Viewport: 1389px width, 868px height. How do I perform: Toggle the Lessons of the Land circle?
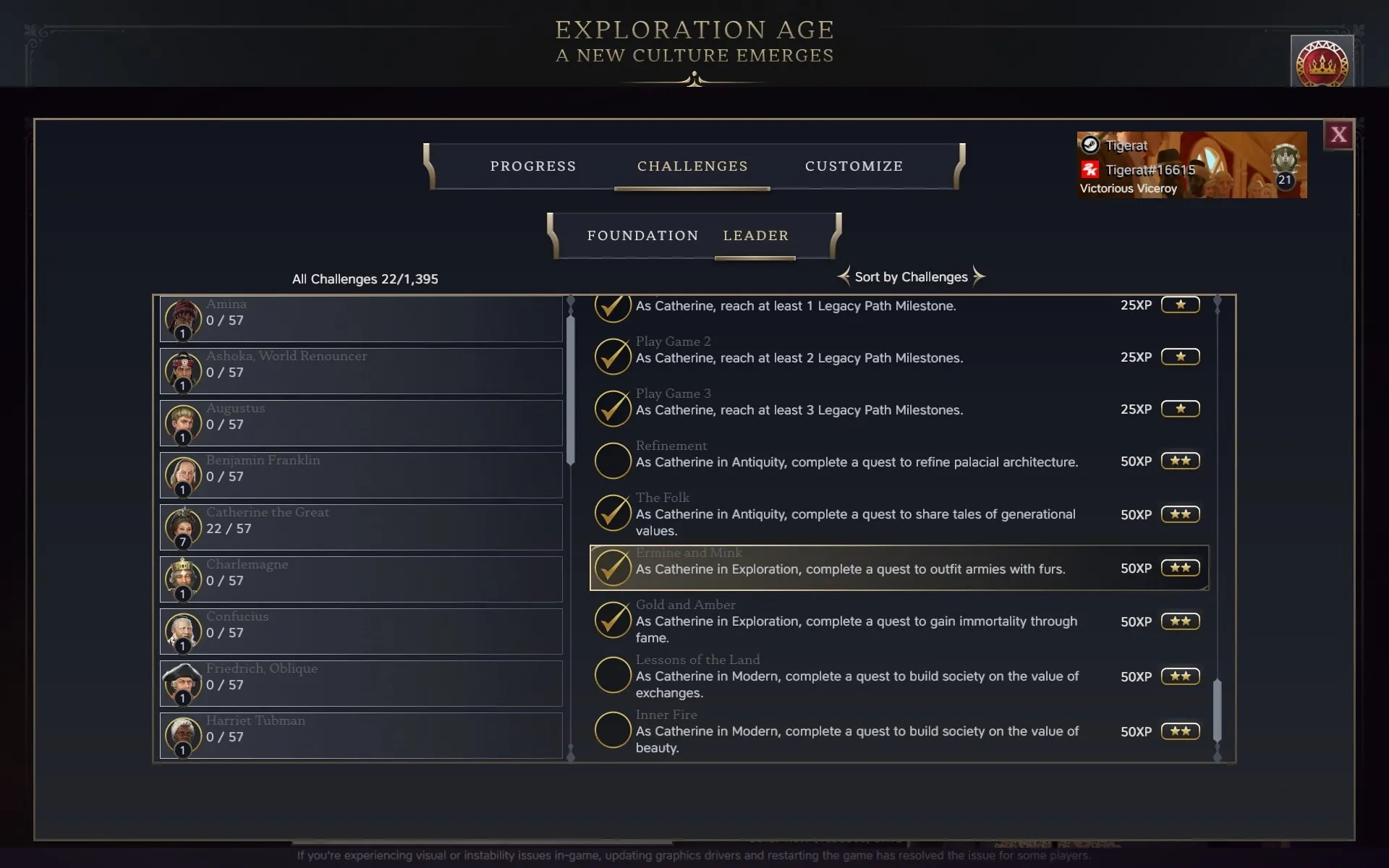coord(613,675)
